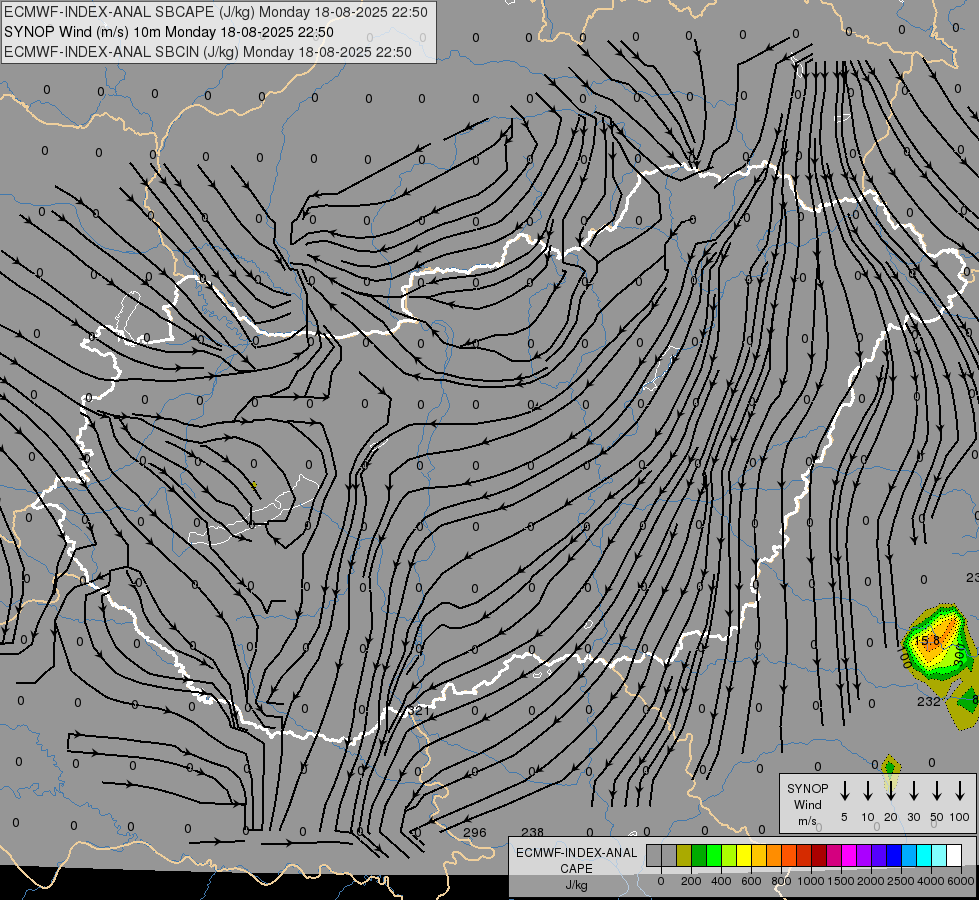
Task: Click the SBCIN header line
Action: point(208,52)
